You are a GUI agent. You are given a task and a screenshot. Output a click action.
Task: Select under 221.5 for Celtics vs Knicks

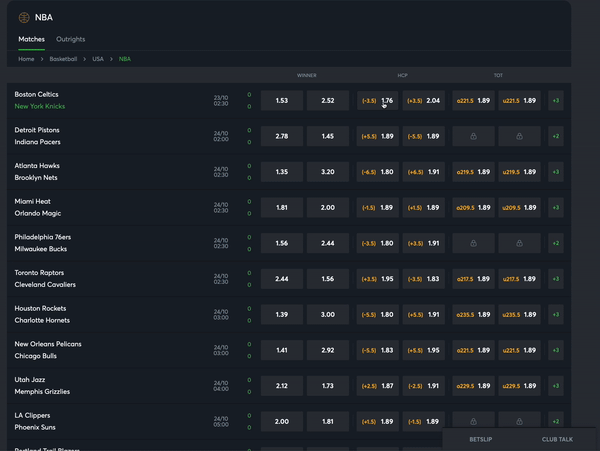519,101
